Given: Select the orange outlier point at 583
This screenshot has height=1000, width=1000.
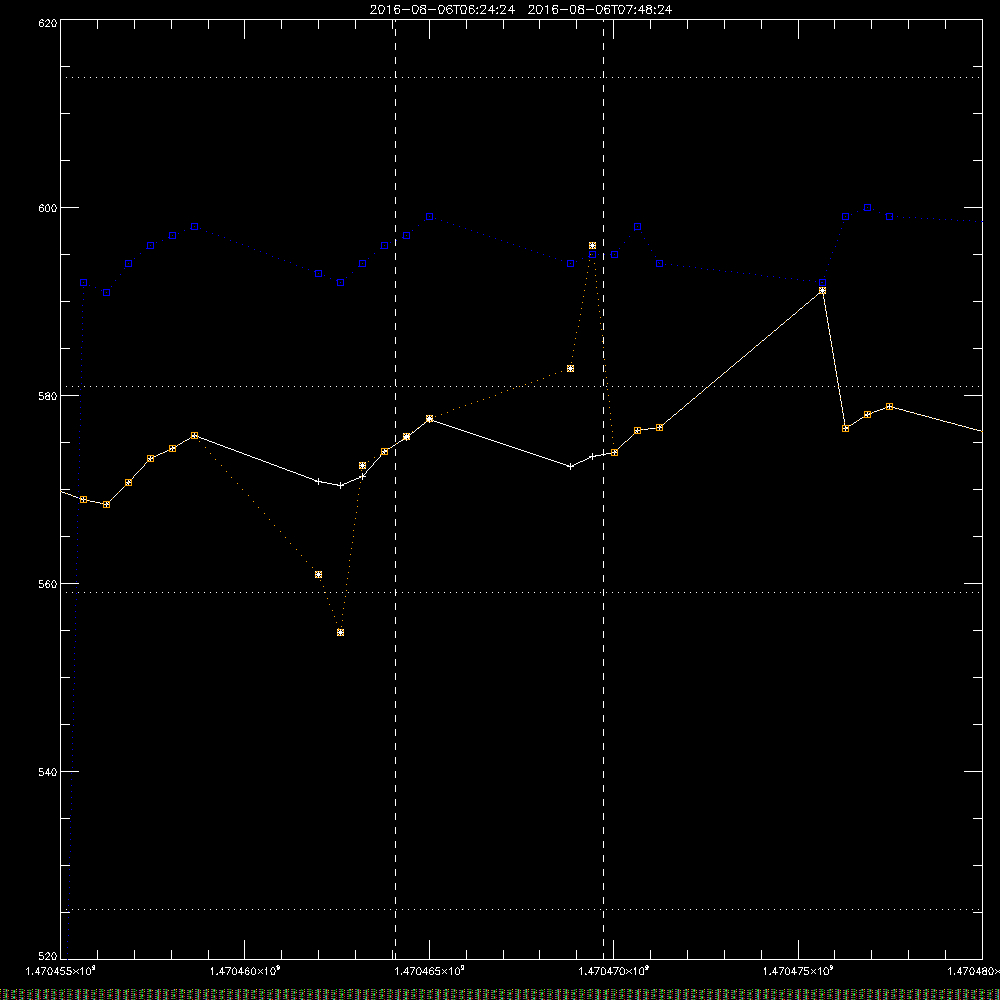Looking at the screenshot, I should click(570, 369).
